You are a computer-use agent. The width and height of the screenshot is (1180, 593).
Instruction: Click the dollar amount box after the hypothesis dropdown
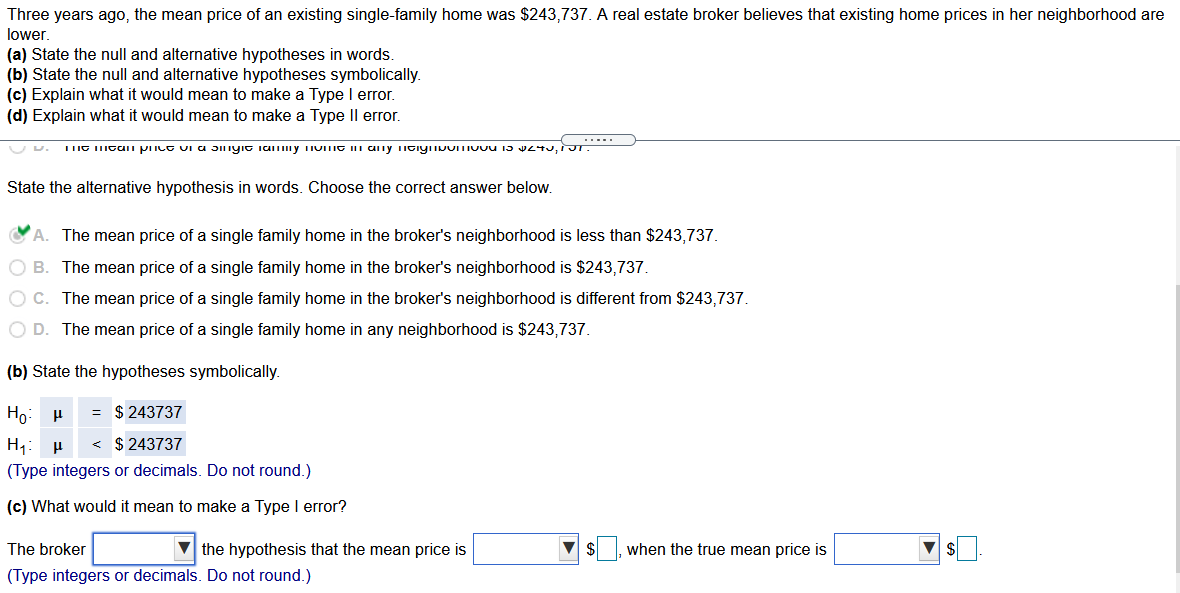coord(606,548)
